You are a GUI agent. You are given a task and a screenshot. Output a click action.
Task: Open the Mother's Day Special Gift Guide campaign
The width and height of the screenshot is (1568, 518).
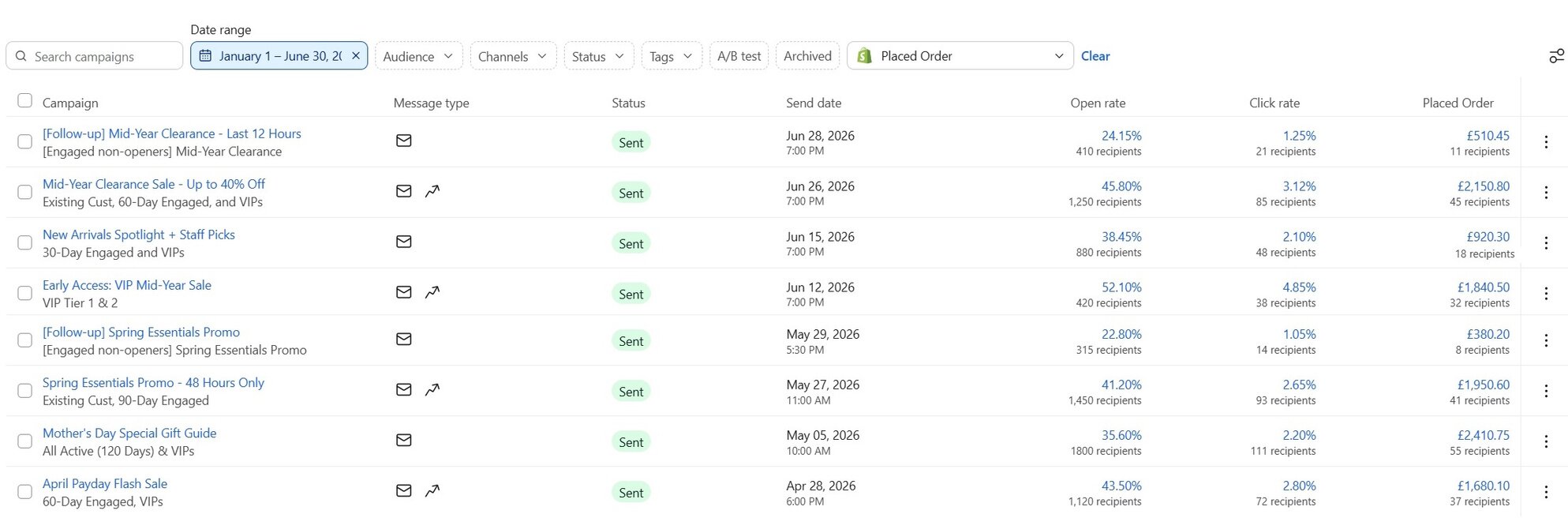129,433
